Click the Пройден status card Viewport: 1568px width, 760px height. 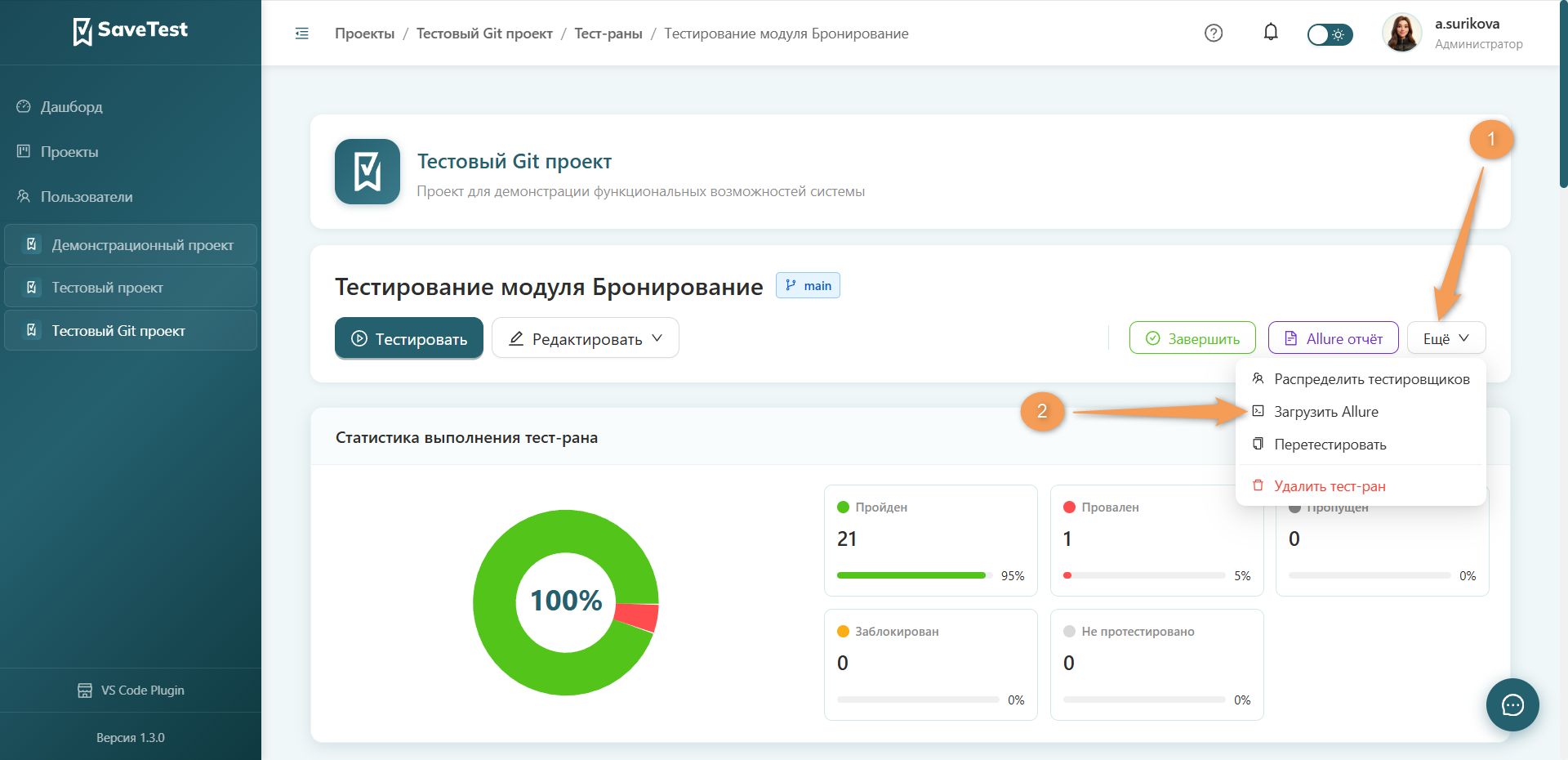931,540
